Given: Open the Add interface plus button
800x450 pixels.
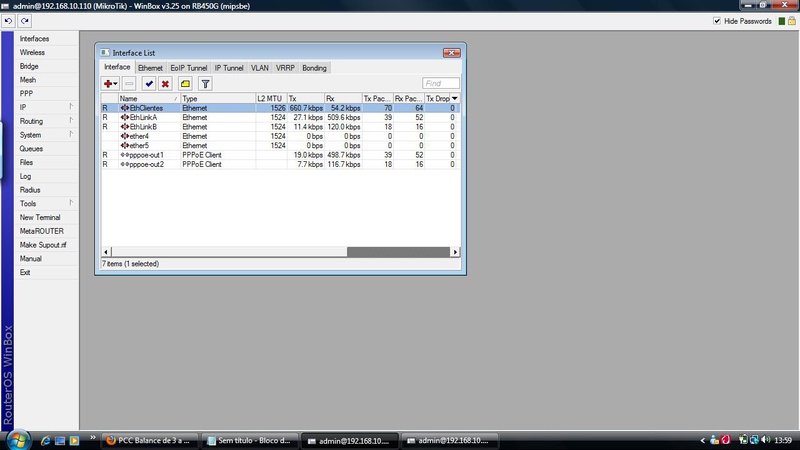Looking at the screenshot, I should pos(110,84).
